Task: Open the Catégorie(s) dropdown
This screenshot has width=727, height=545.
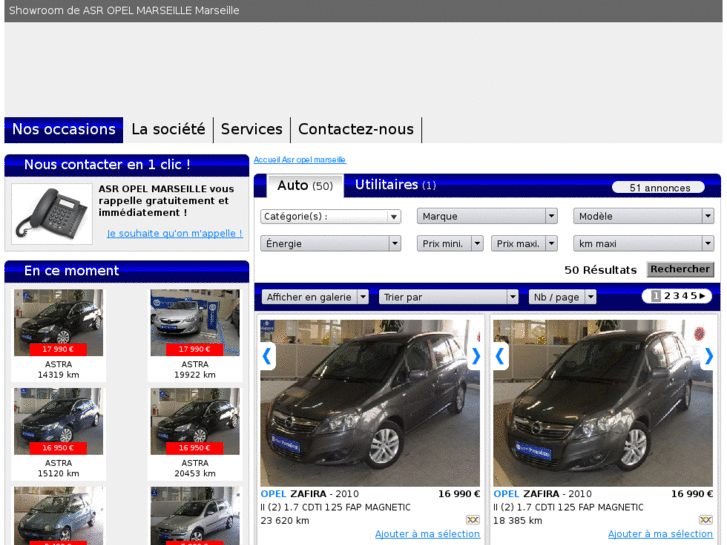Action: pos(331,216)
